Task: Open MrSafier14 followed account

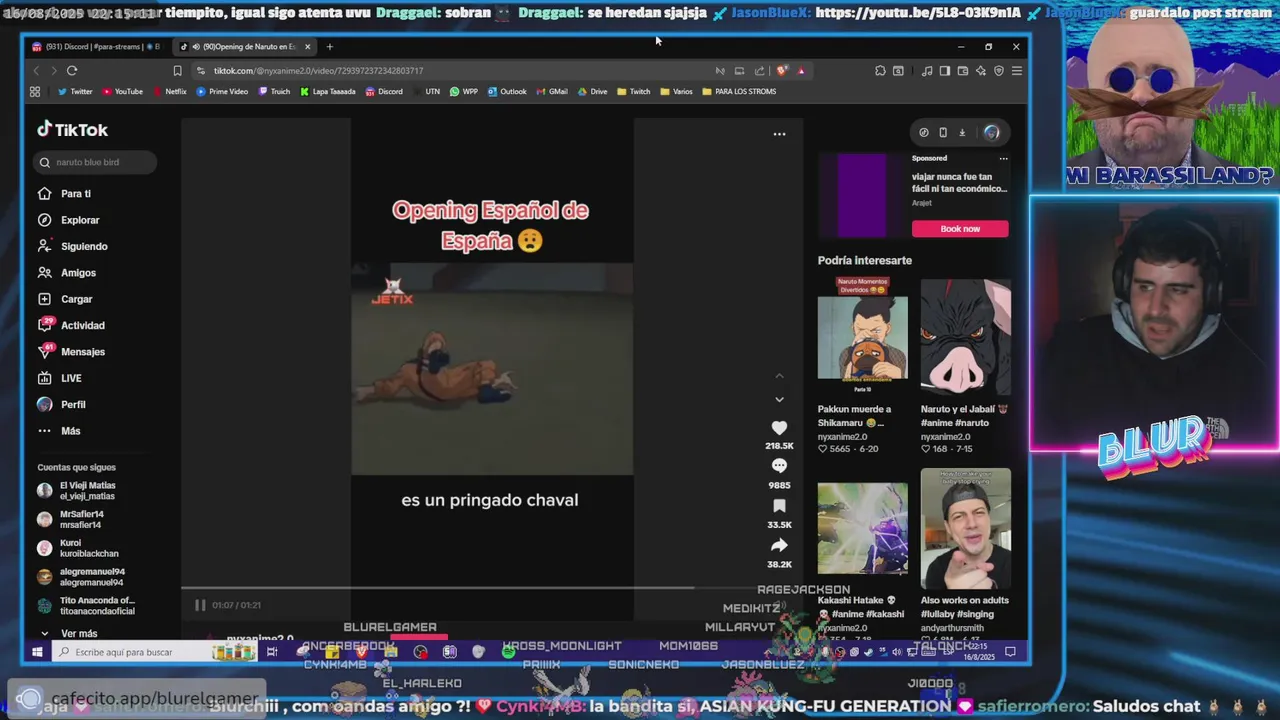Action: click(70, 519)
